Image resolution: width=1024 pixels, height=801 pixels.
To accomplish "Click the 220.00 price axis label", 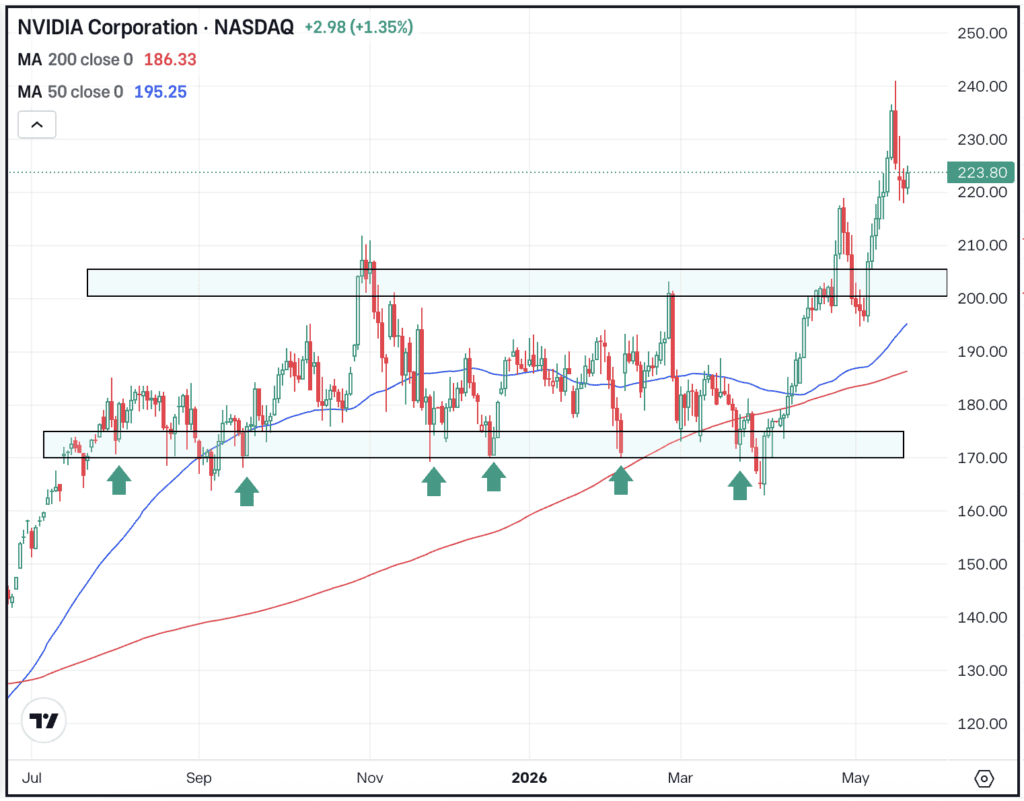I will pyautogui.click(x=982, y=193).
